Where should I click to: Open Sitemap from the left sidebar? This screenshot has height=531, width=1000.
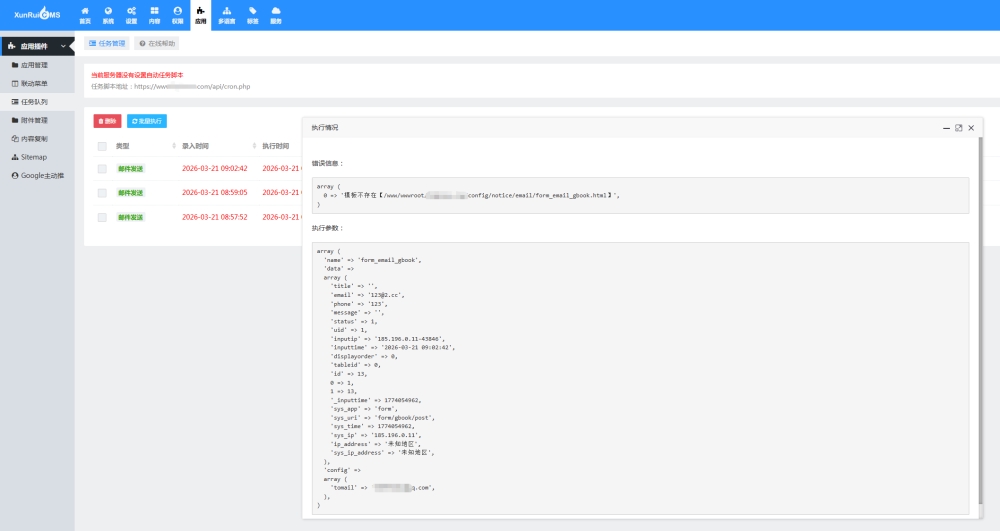click(x=34, y=157)
